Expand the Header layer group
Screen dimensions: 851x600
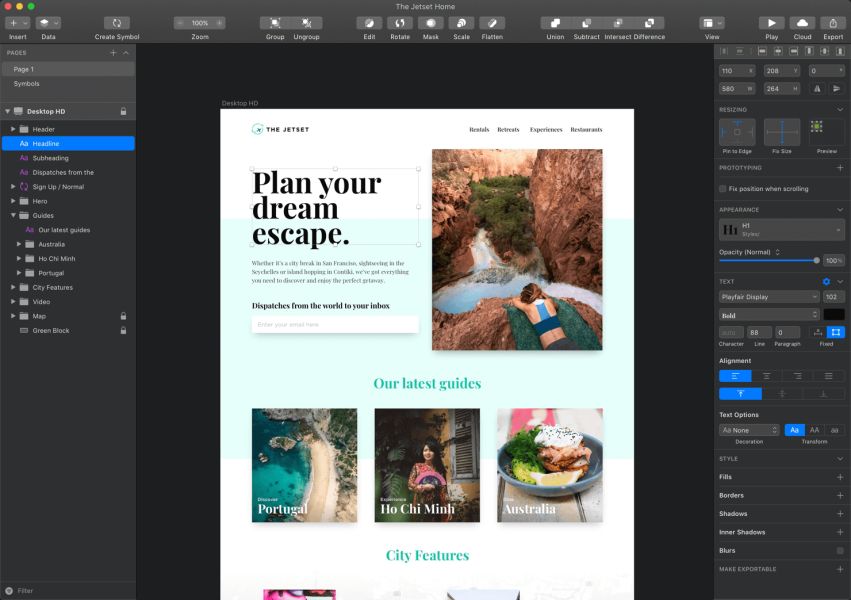click(13, 129)
